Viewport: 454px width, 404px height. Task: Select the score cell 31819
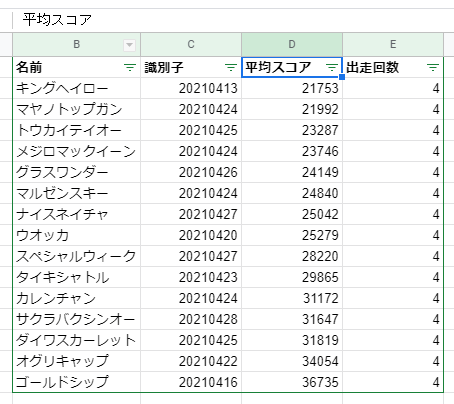pos(292,340)
